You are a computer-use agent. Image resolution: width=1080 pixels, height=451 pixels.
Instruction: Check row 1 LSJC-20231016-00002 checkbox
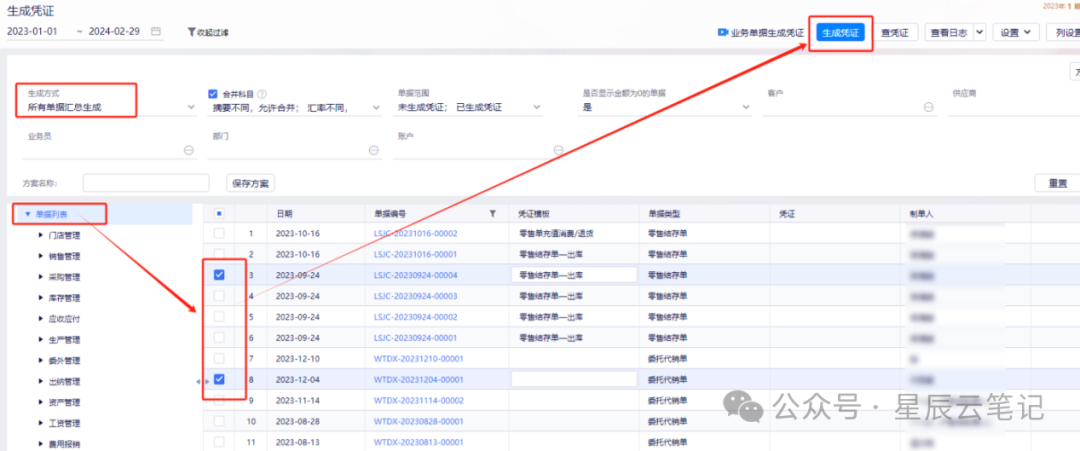(x=219, y=233)
